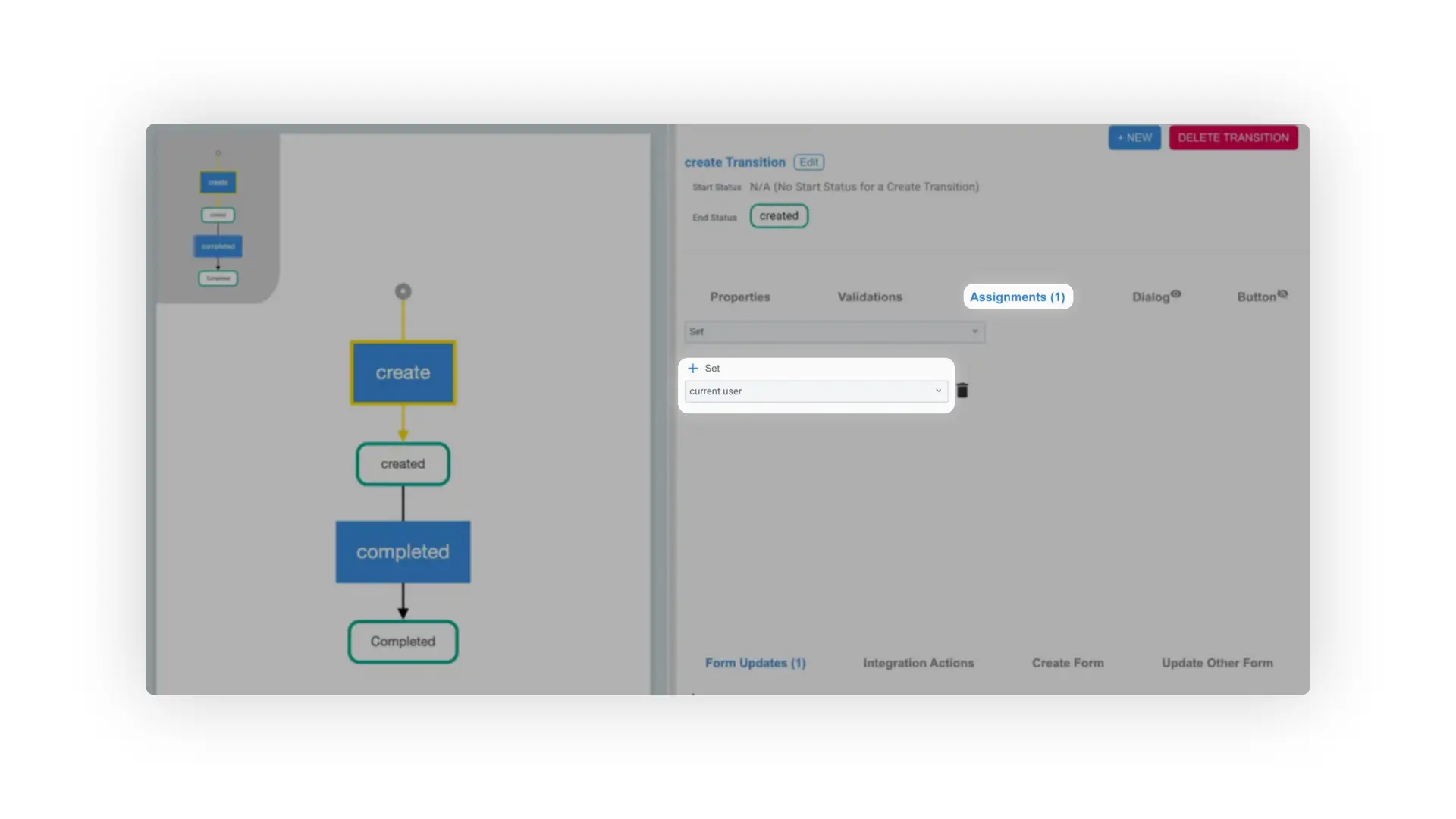Click the plus icon next to Set
This screenshot has width=1456, height=819.
[692, 369]
